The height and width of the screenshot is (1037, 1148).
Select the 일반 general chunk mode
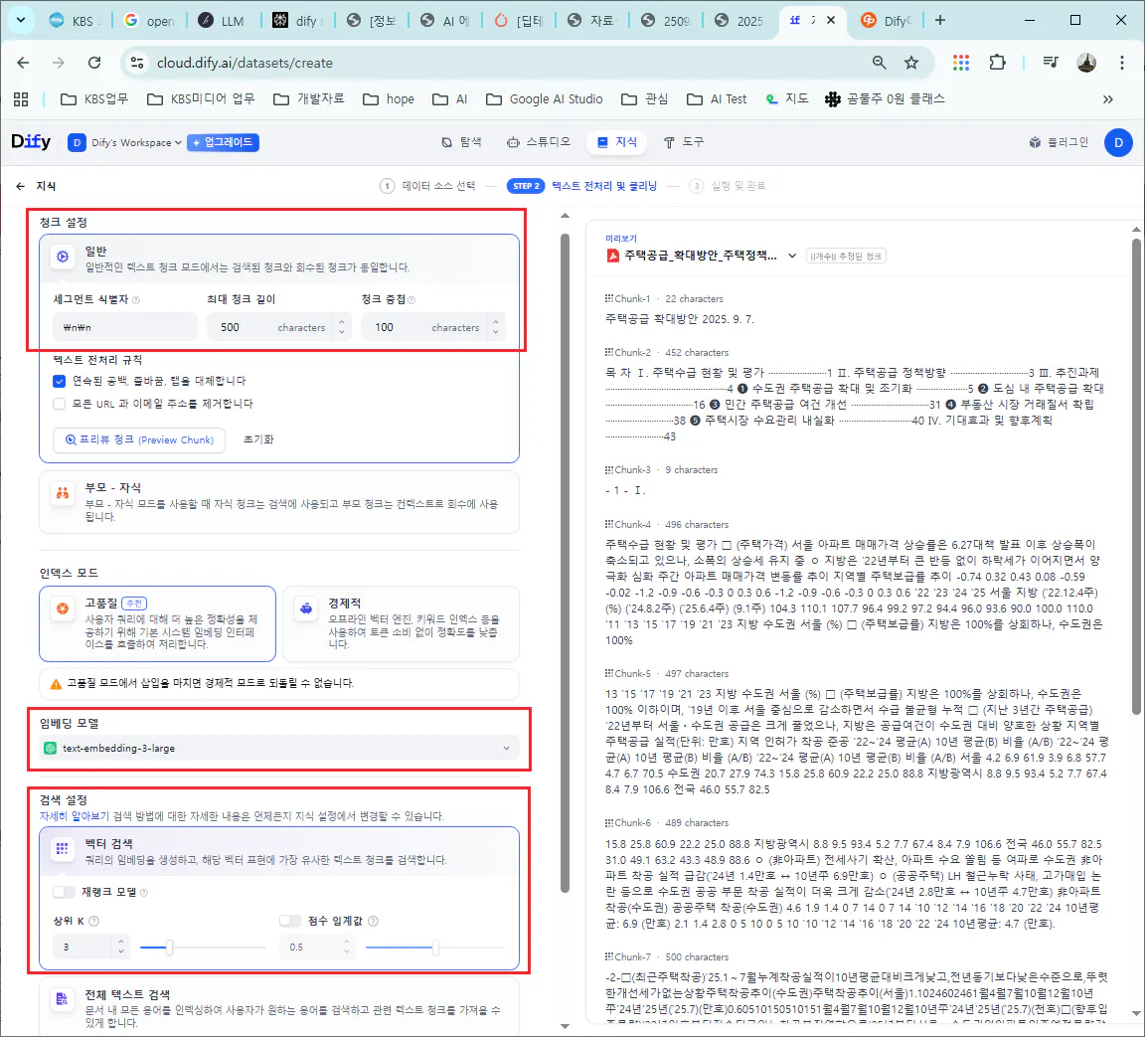(279, 259)
